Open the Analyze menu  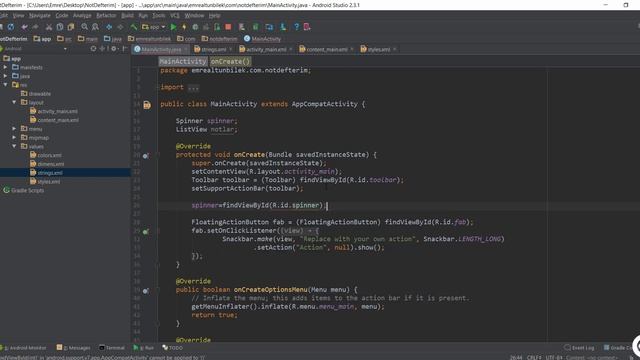pos(82,16)
